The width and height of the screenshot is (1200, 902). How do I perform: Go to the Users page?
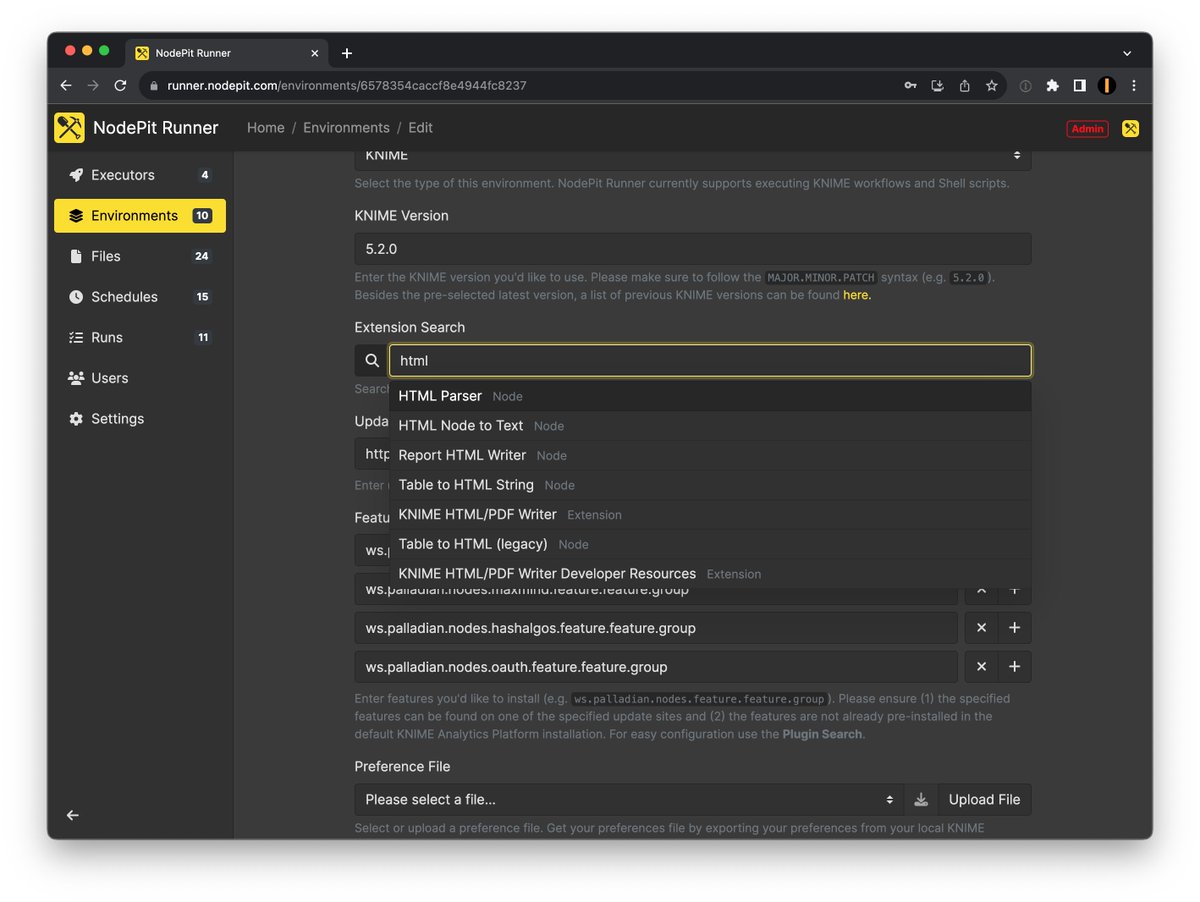tap(140, 378)
